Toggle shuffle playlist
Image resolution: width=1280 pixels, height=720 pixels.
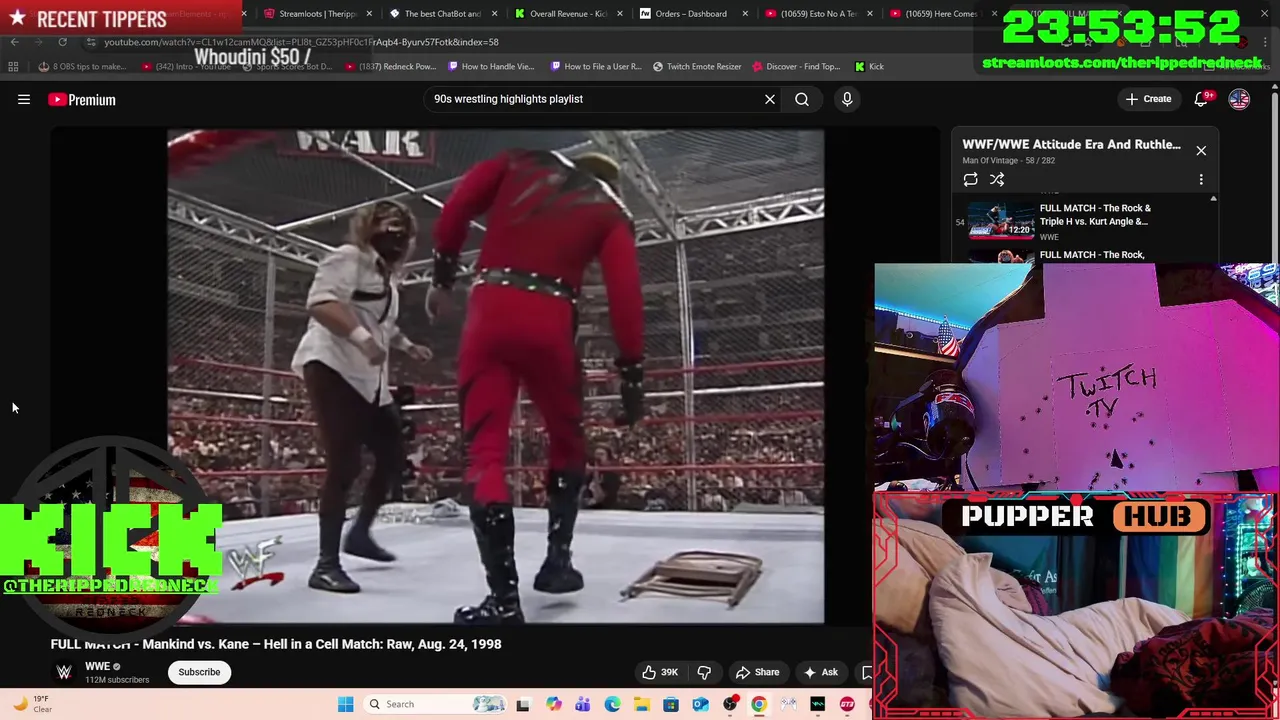point(997,179)
